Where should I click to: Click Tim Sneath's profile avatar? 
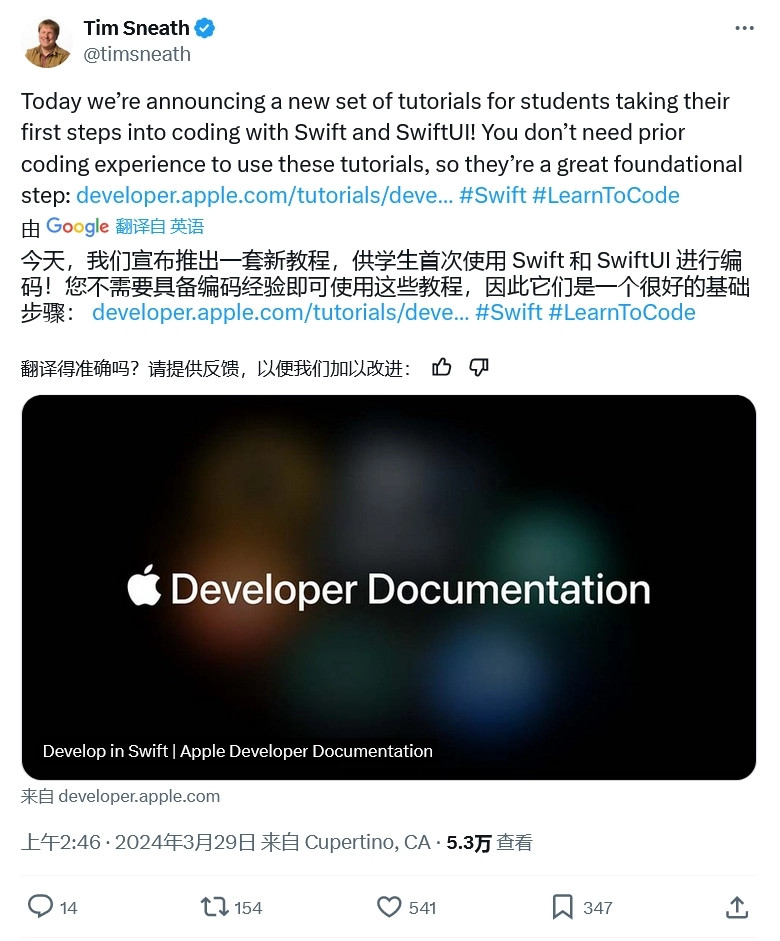tap(47, 43)
